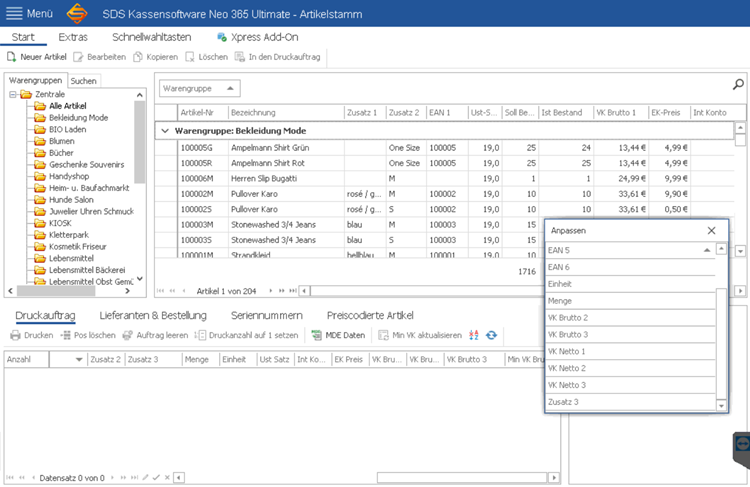Switch to the Suchen tab

coord(84,81)
